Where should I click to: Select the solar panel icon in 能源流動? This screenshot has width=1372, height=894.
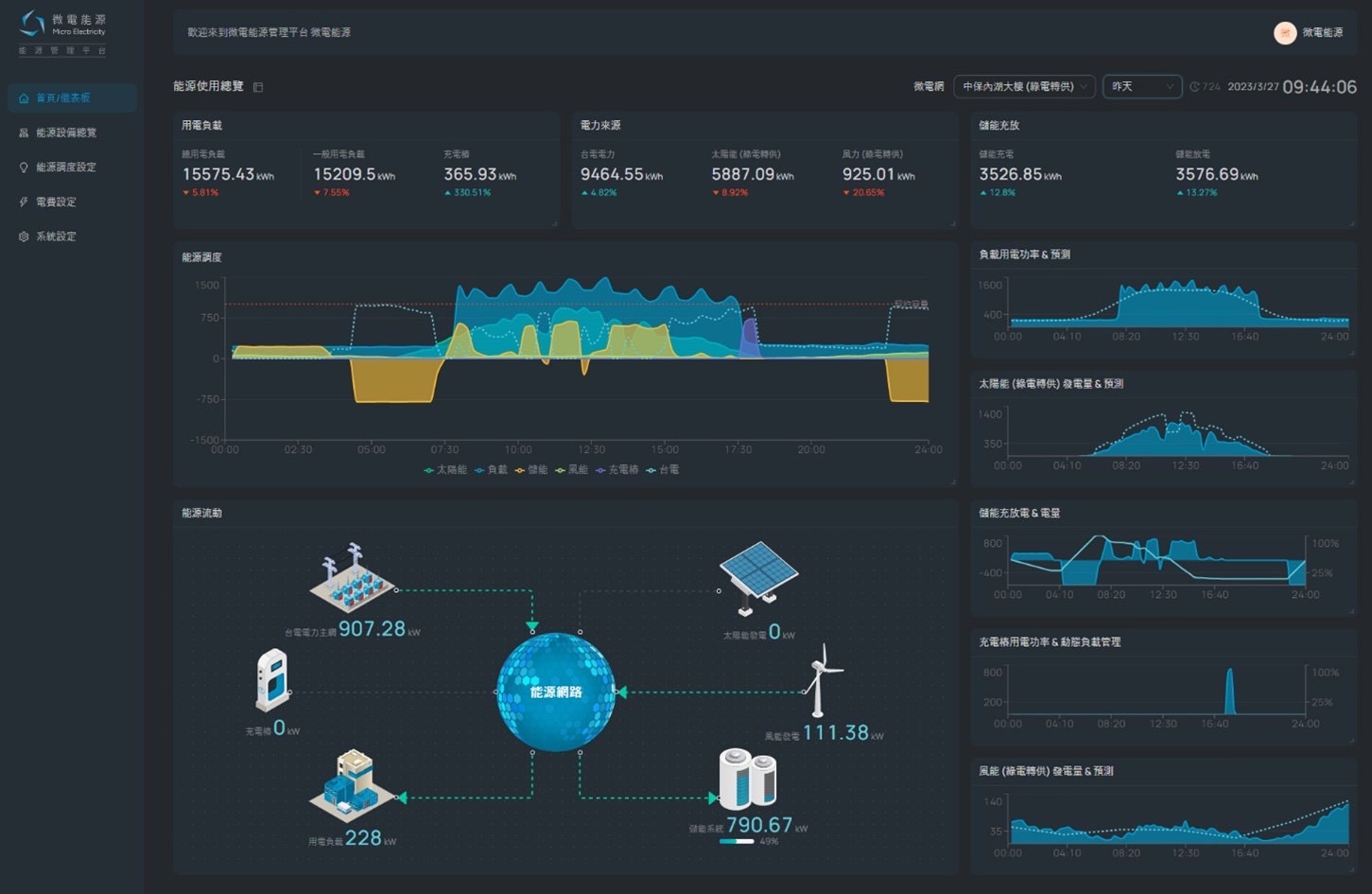pos(758,571)
